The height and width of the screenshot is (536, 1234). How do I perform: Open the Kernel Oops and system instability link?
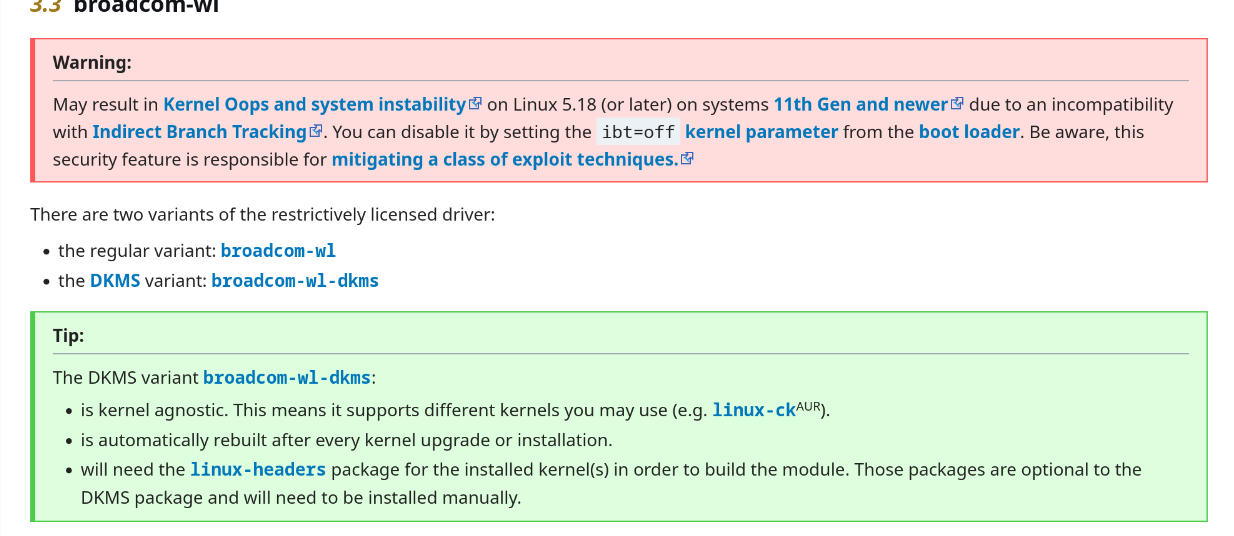click(x=314, y=104)
